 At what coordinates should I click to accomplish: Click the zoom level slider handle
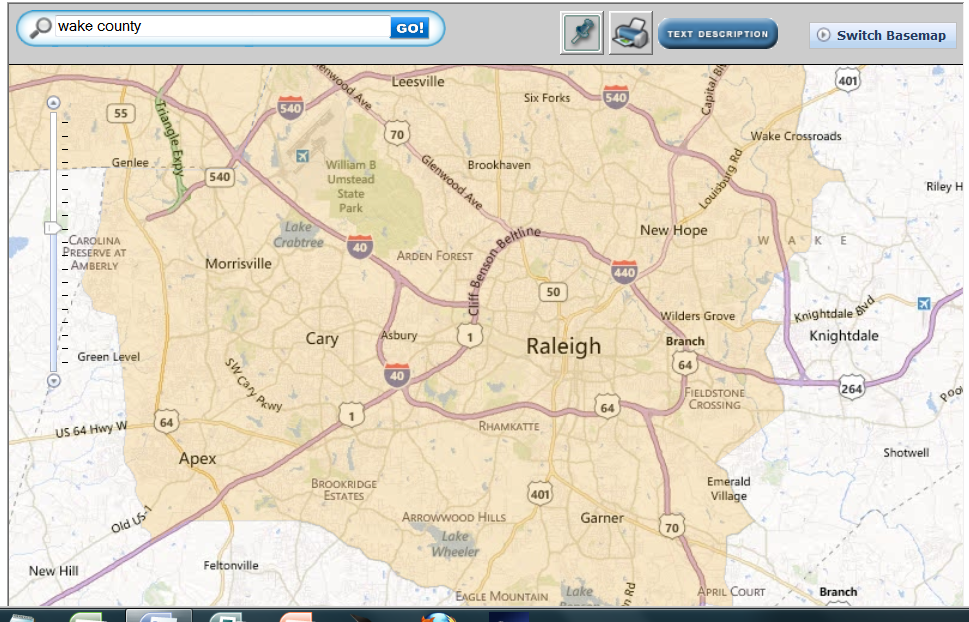click(54, 228)
